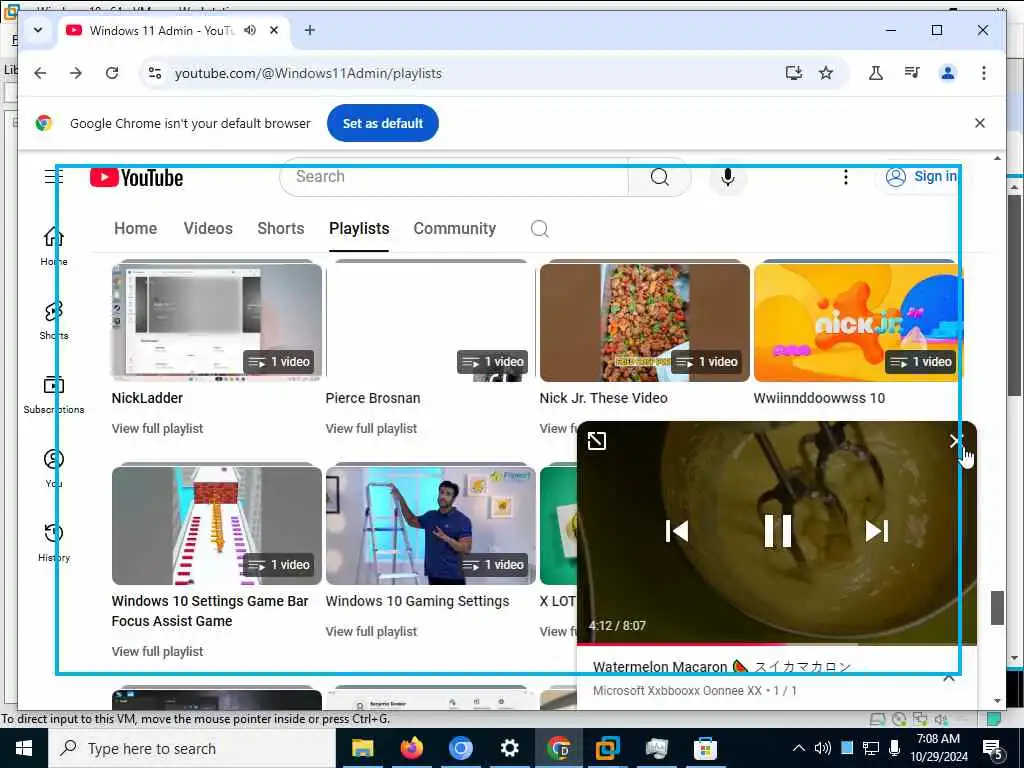The image size is (1024, 768).
Task: Switch to Shorts channel tab
Action: click(x=281, y=229)
